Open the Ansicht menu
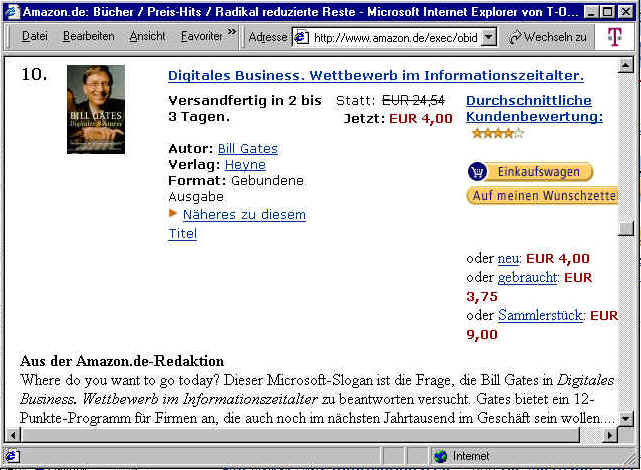Viewport: 641px width, 470px height. (x=147, y=36)
